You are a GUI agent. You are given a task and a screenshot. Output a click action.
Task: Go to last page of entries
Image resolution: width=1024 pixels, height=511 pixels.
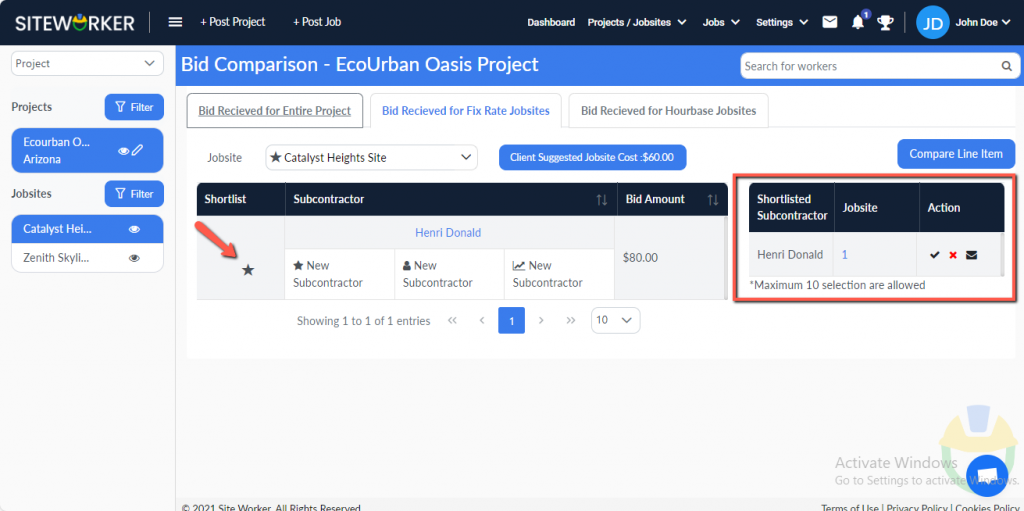(x=571, y=321)
